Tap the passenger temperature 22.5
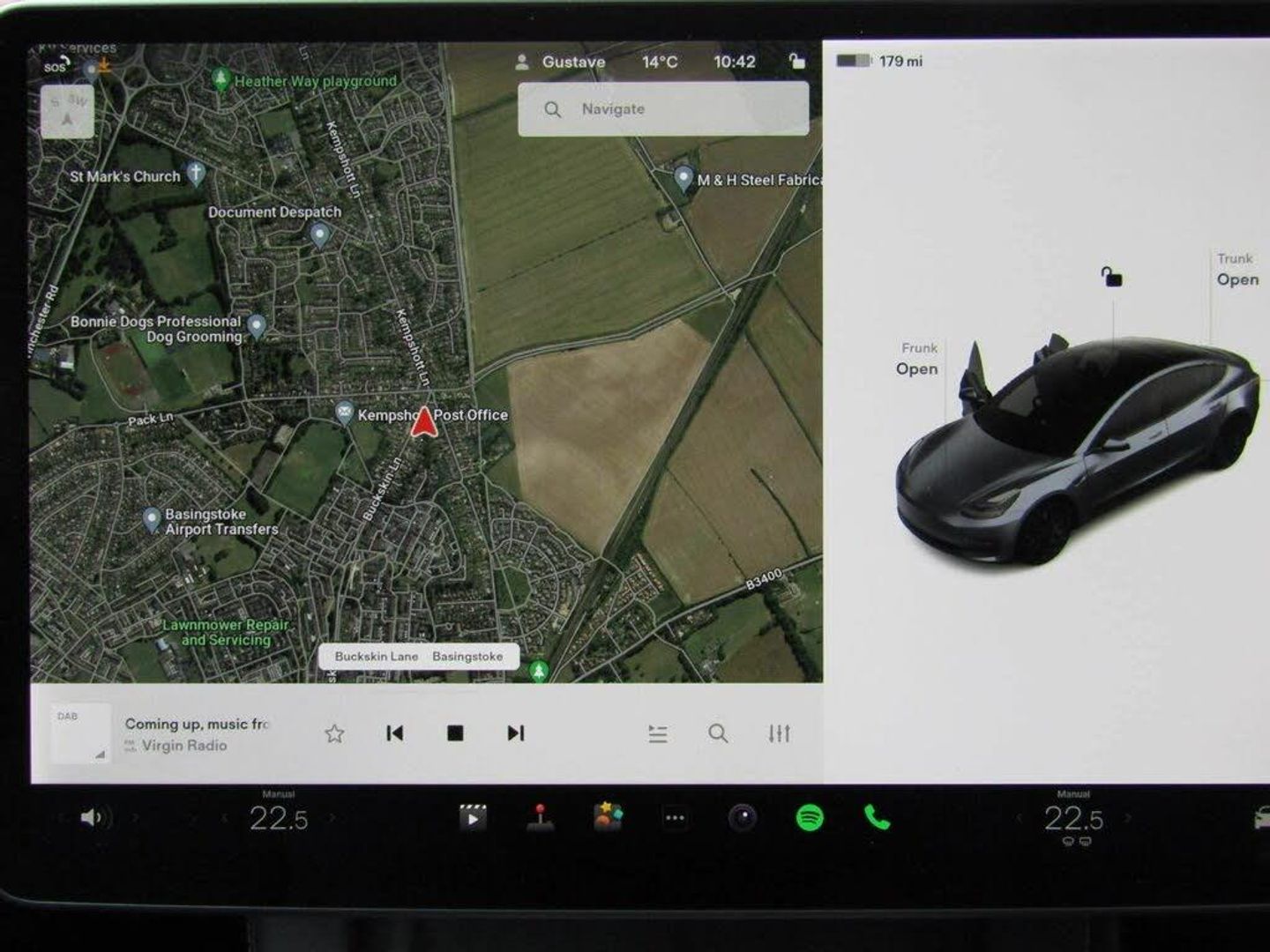This screenshot has width=1270, height=952. (1073, 819)
